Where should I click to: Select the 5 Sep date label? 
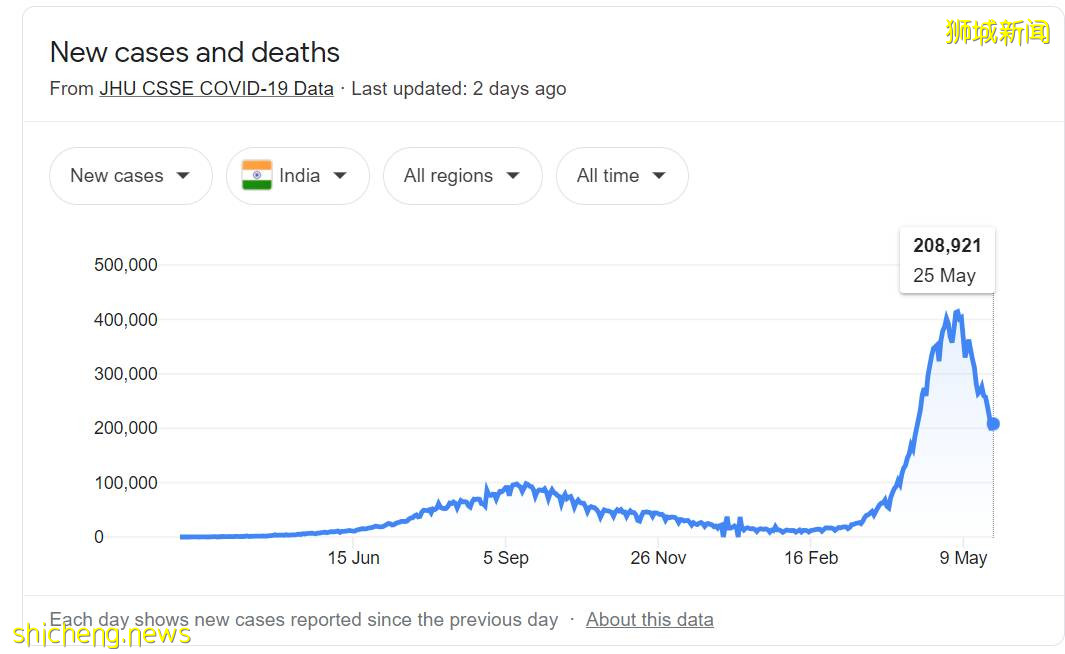[506, 558]
